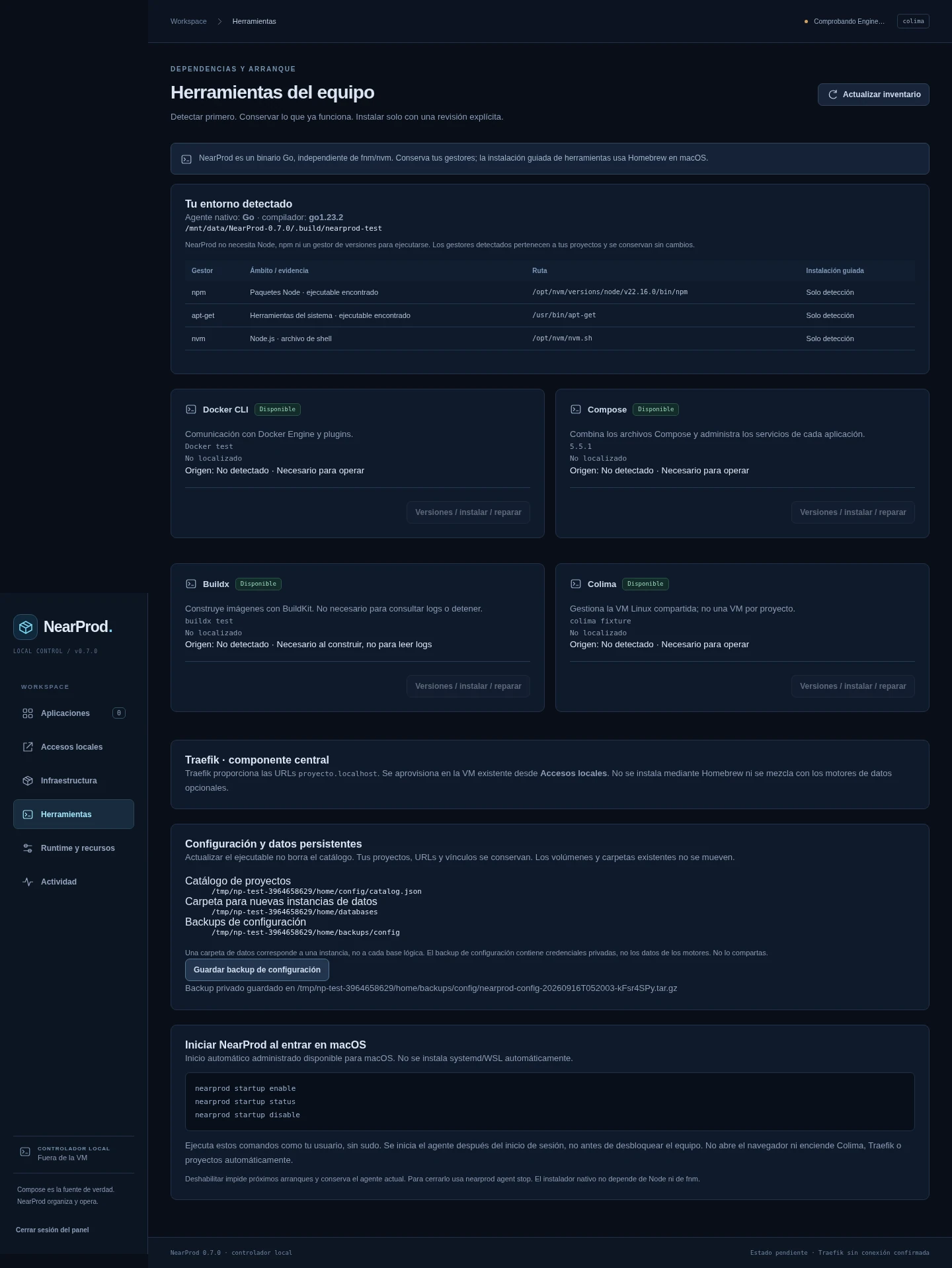Click the Instalación guiada column header
This screenshot has height=1268, width=952.
pyautogui.click(x=835, y=271)
